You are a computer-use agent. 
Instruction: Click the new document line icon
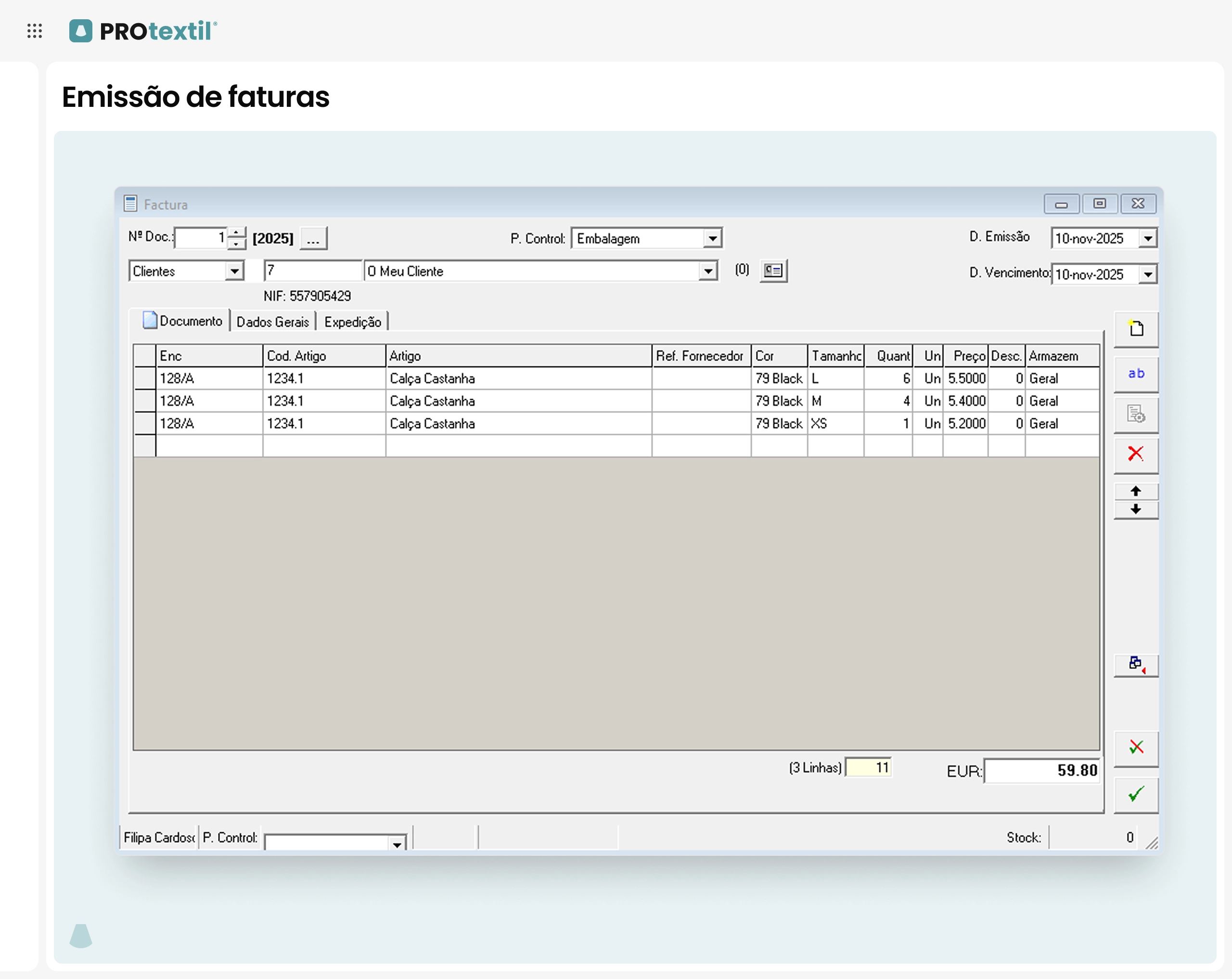[x=1135, y=329]
